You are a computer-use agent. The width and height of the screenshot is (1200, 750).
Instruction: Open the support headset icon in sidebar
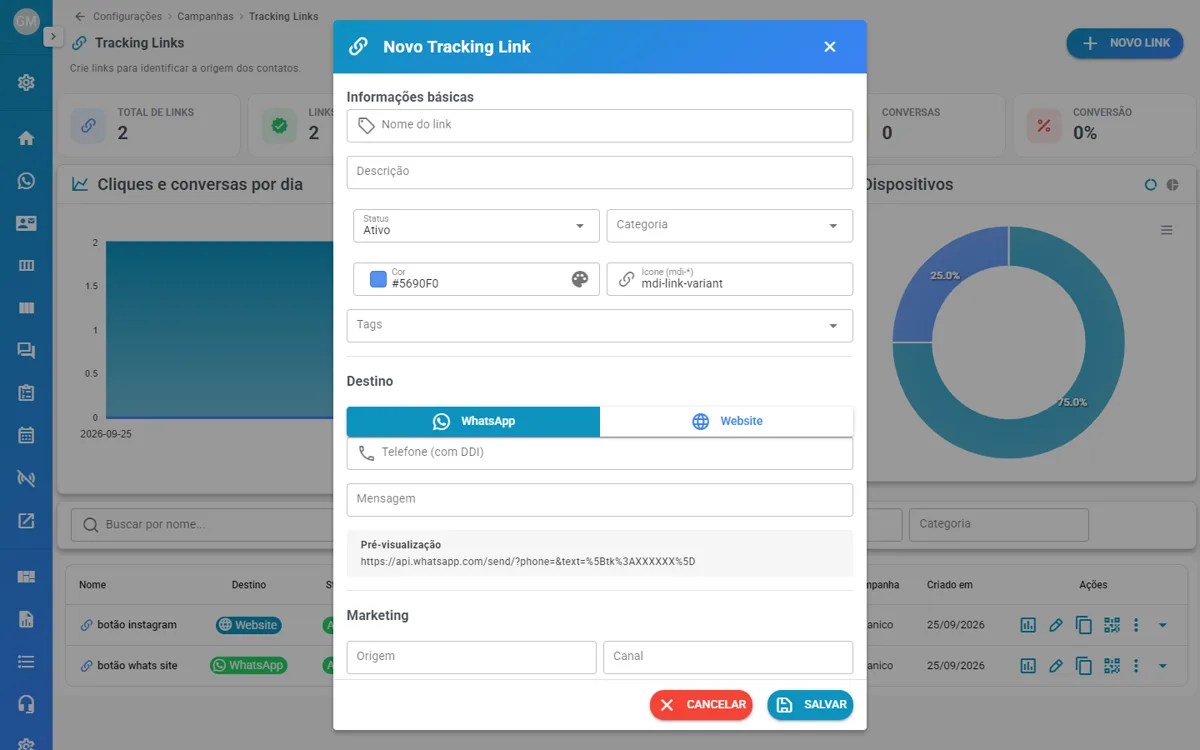(26, 704)
